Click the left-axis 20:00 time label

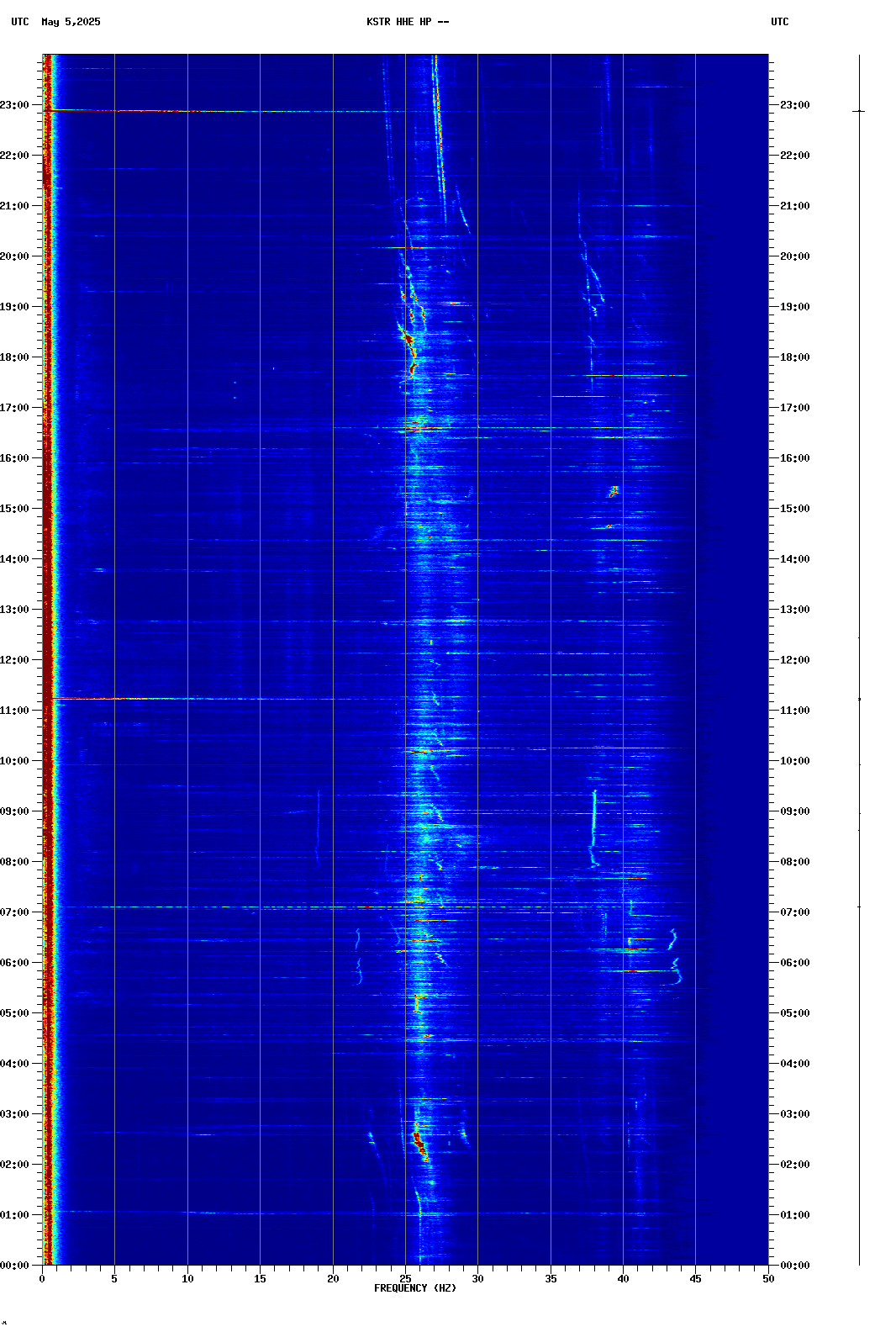coord(14,256)
